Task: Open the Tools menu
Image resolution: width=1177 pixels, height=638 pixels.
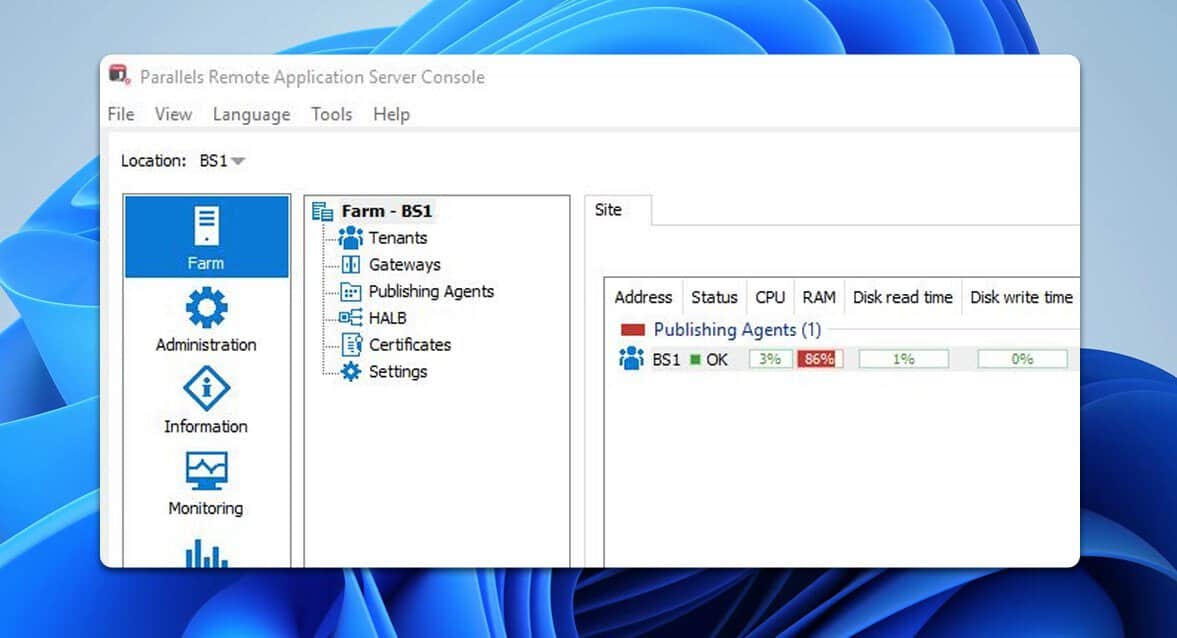Action: (332, 114)
